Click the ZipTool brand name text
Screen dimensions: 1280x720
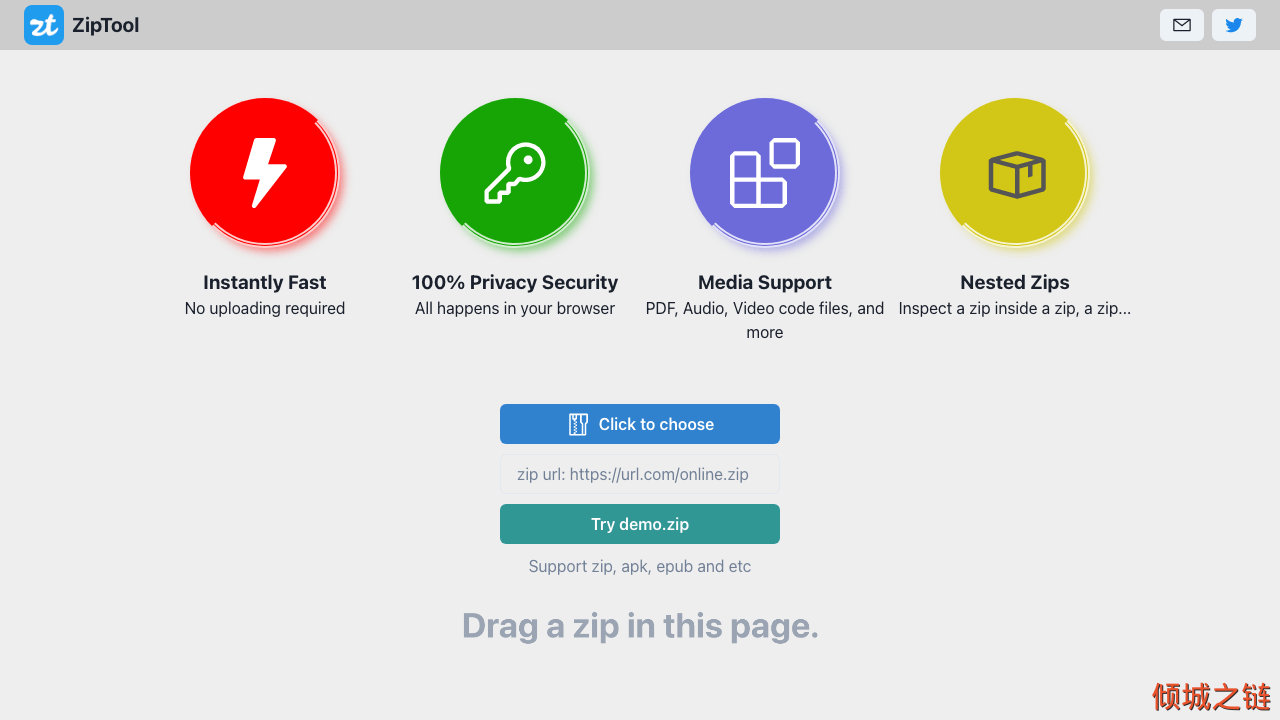pos(106,25)
